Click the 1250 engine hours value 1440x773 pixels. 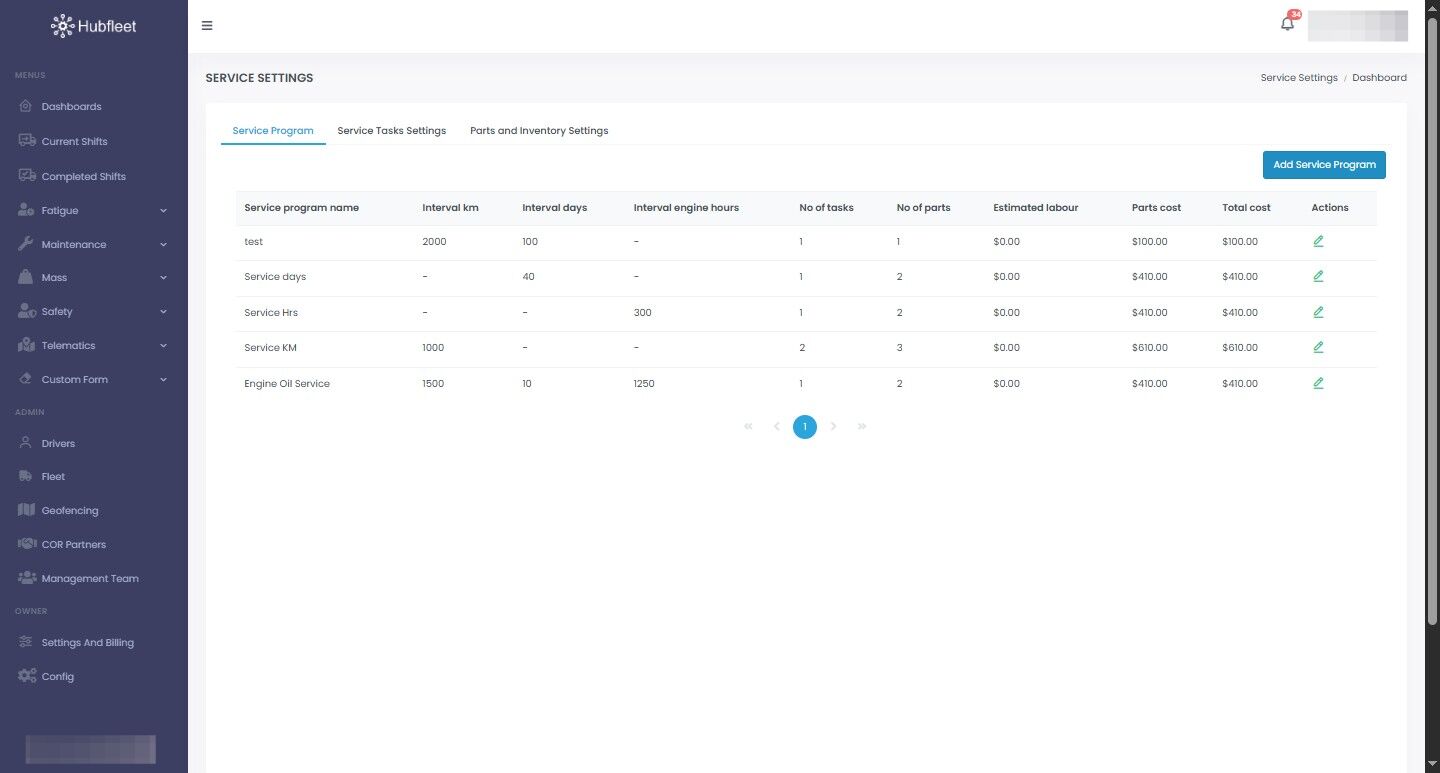pyautogui.click(x=644, y=384)
